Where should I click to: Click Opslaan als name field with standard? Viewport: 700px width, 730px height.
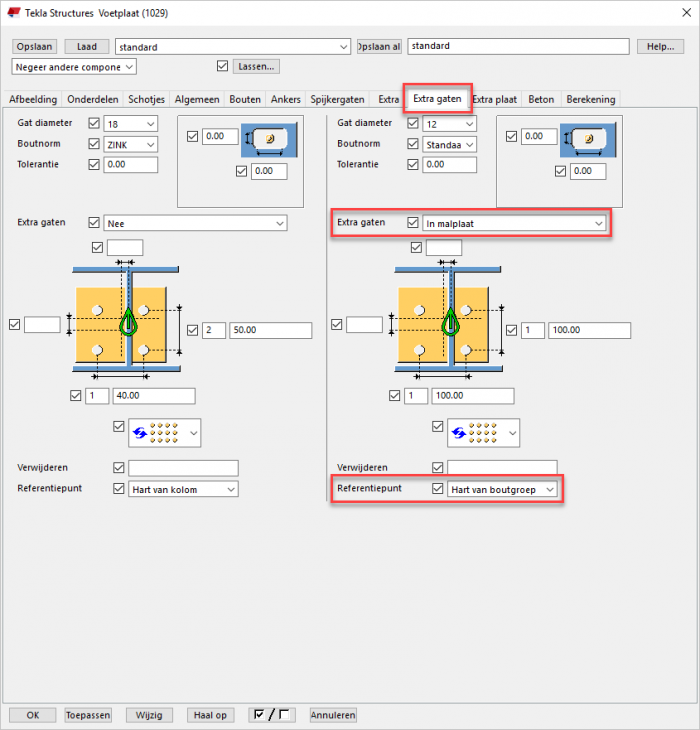[518, 46]
